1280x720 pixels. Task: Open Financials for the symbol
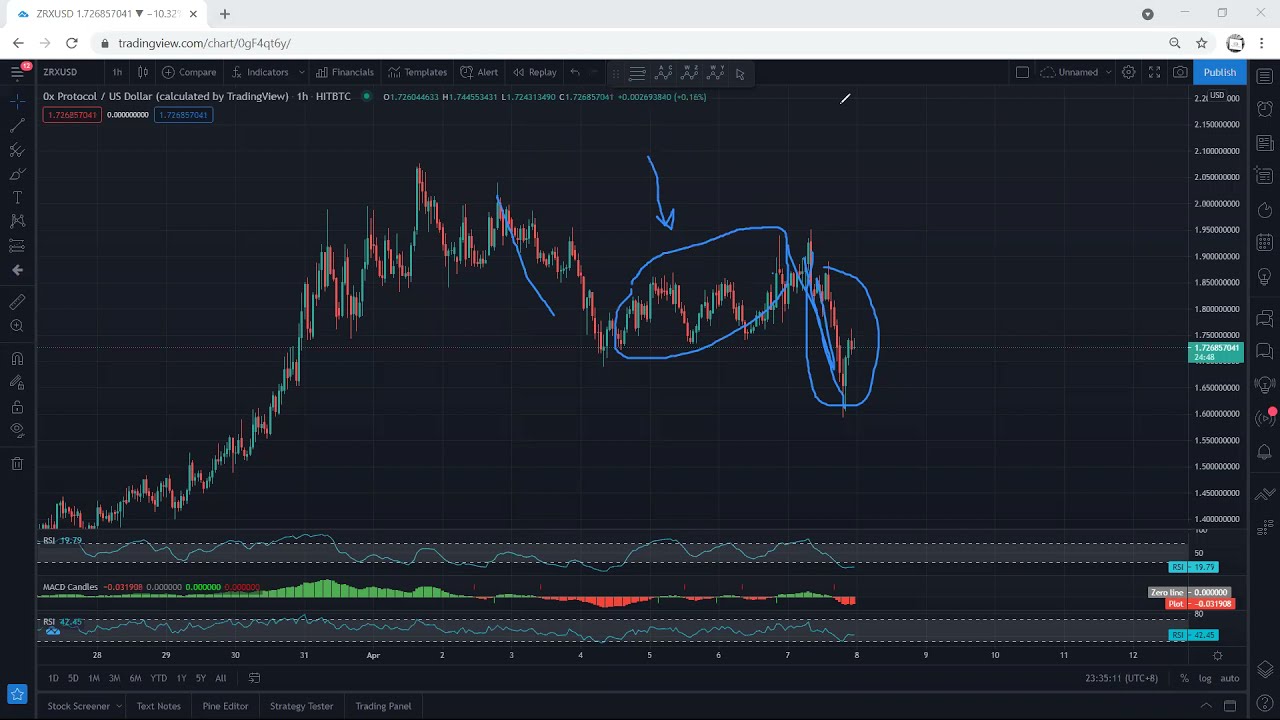tap(345, 72)
